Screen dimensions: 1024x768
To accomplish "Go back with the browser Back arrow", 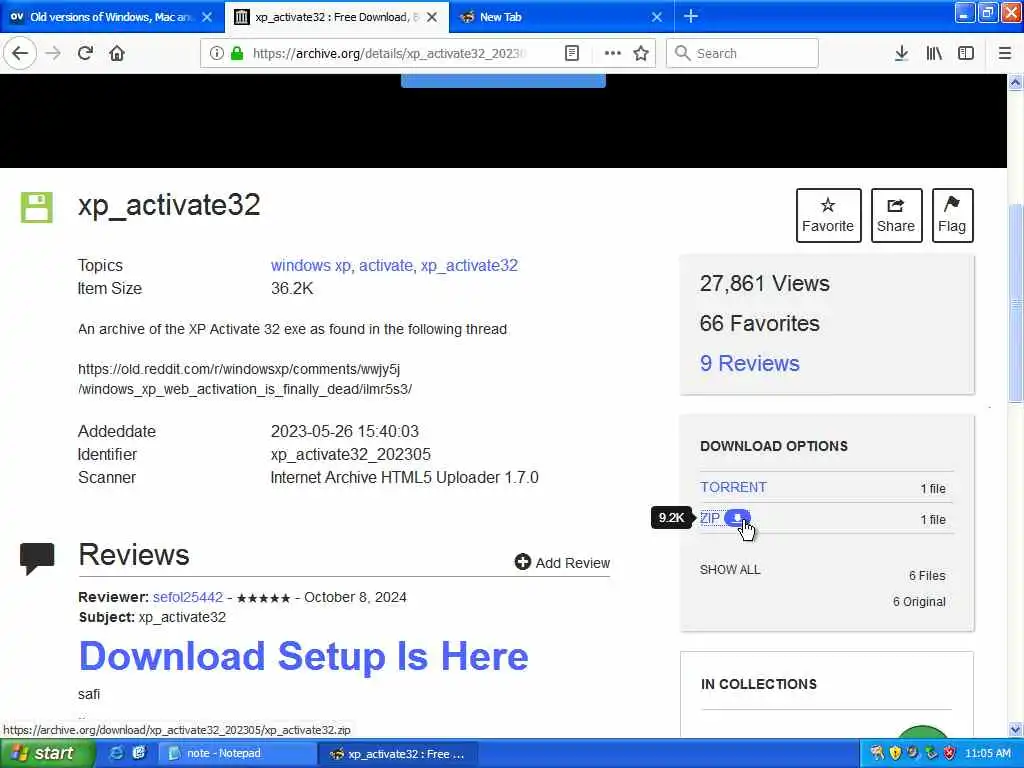I will click(x=20, y=53).
